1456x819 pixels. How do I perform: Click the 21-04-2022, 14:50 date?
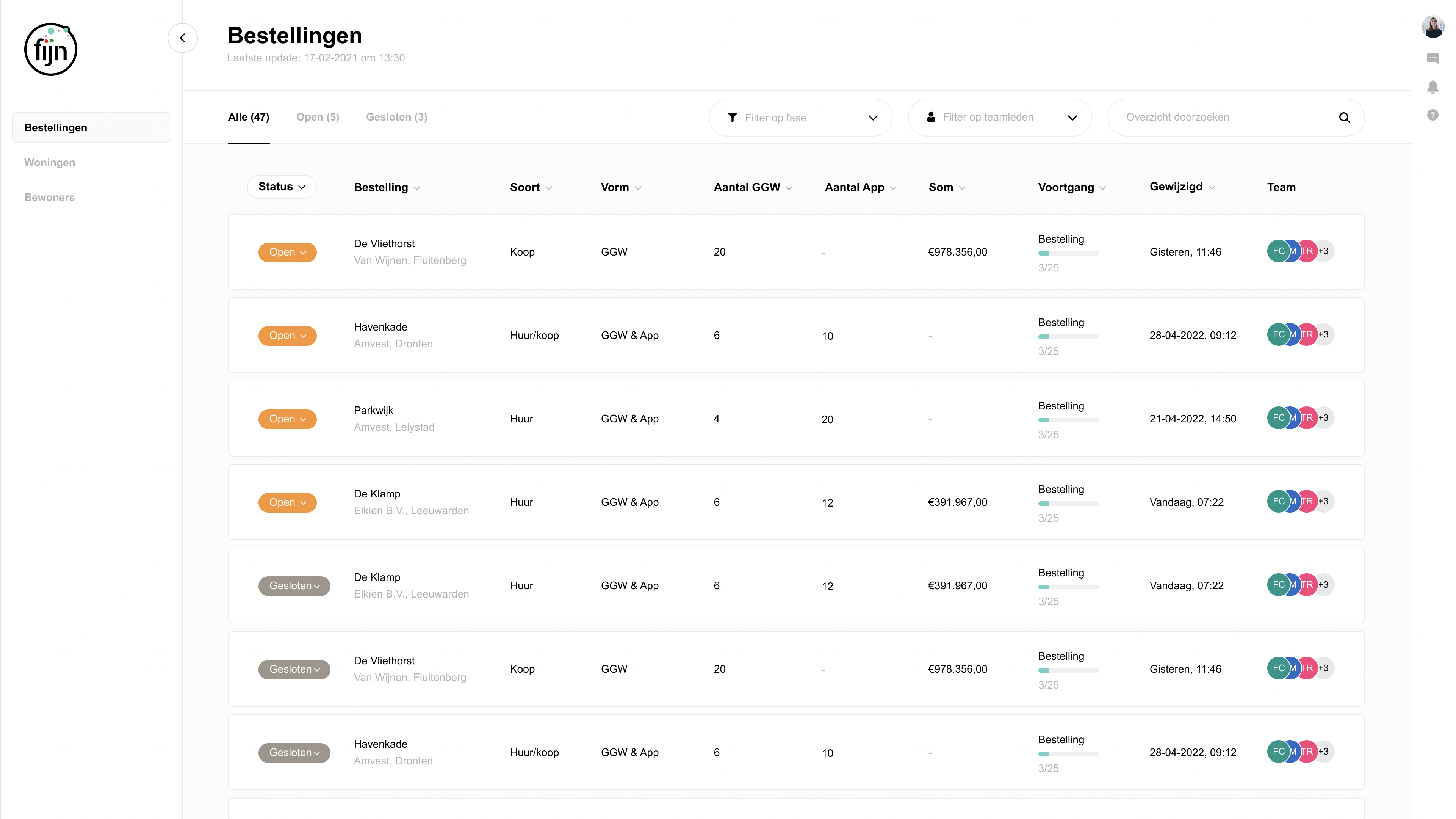[x=1193, y=419]
